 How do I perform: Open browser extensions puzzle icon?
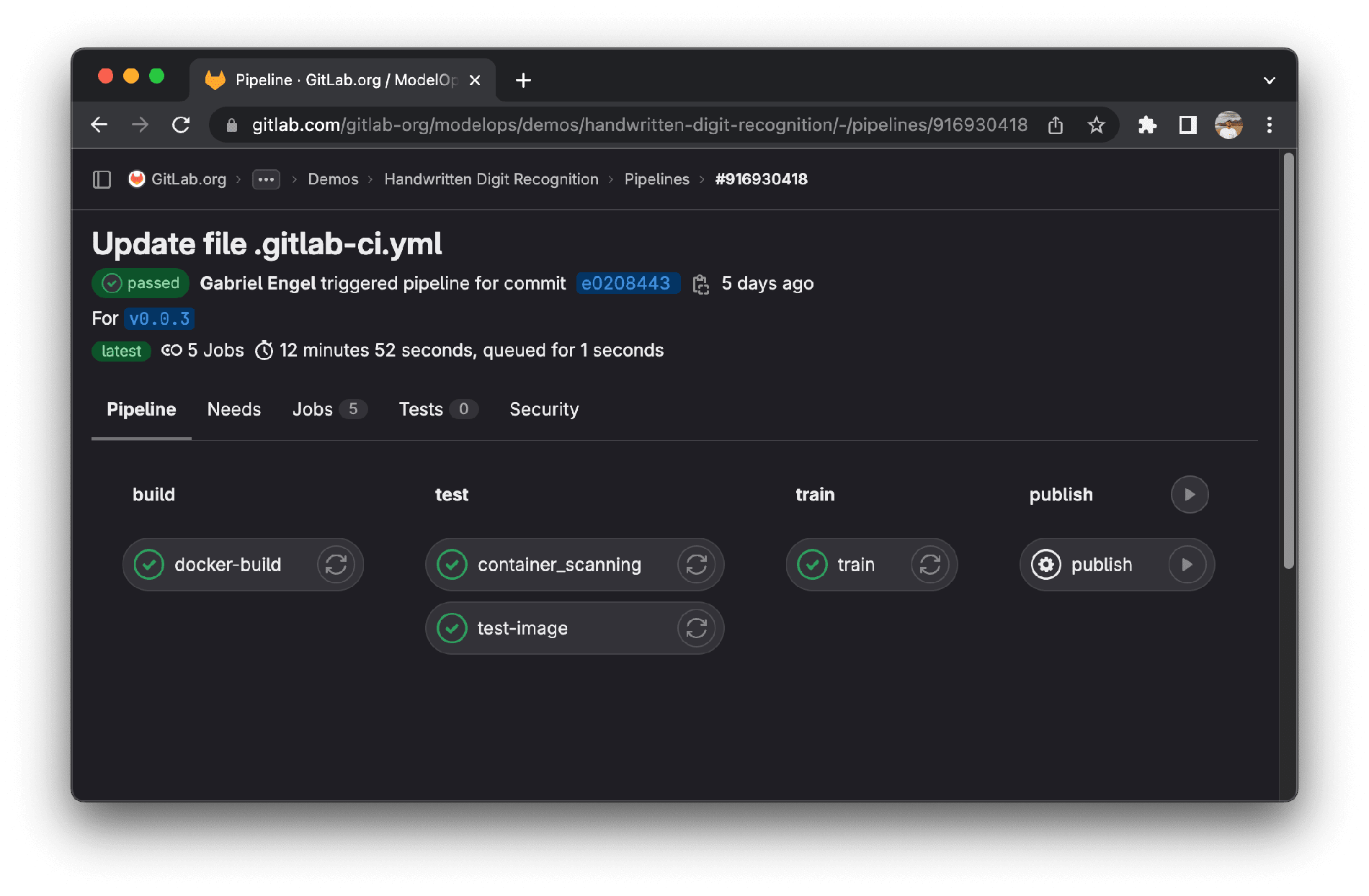1147,125
